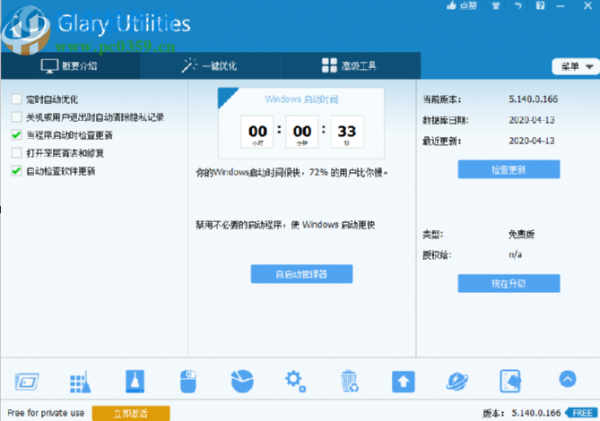Close the Glary Utilities window
The image size is (600, 421).
tap(588, 6)
